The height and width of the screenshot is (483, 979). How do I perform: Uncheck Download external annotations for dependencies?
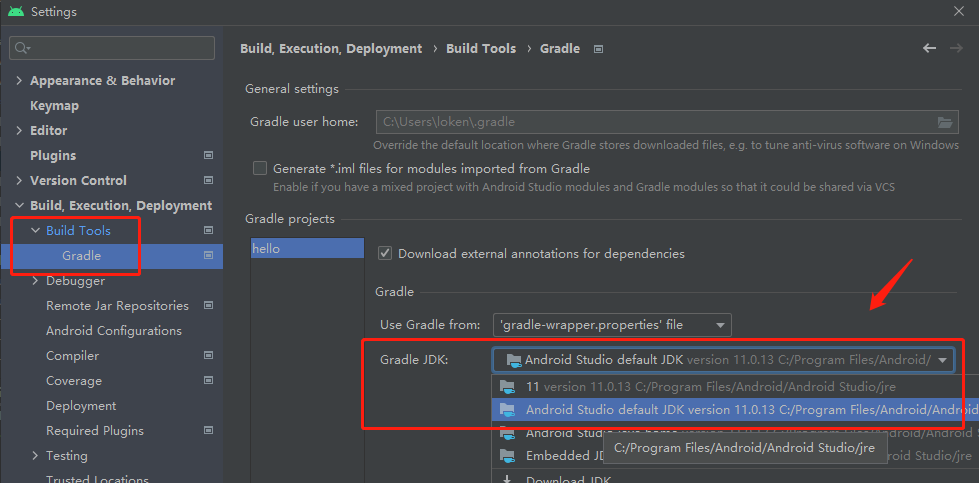click(385, 254)
